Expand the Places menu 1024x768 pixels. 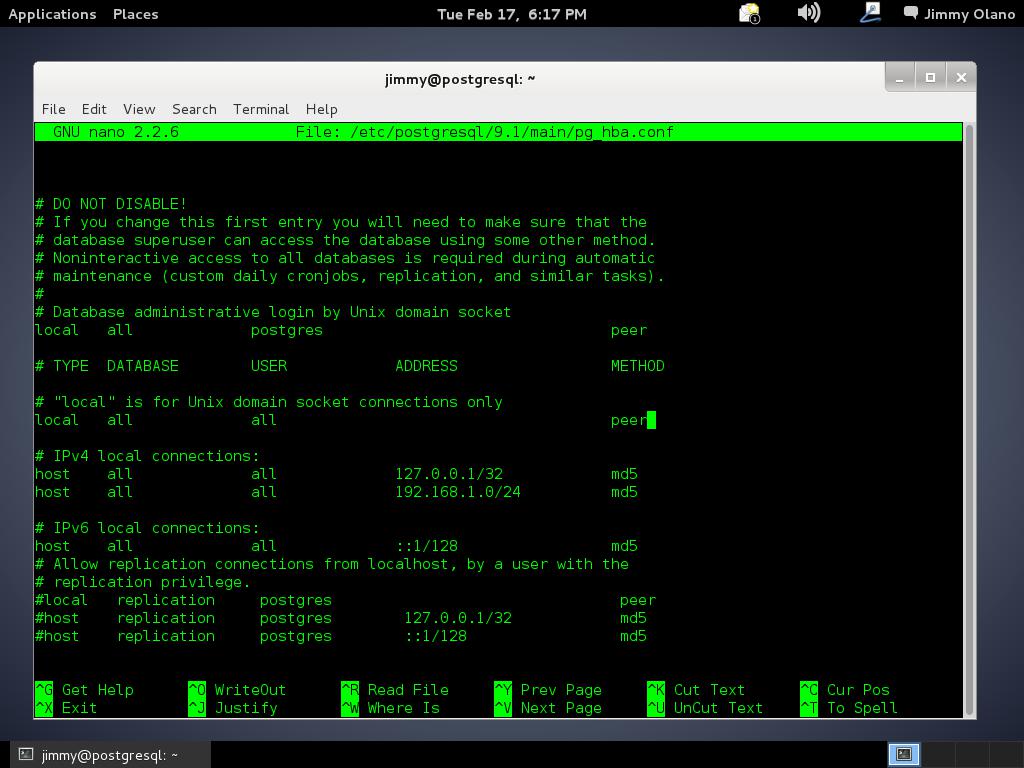135,14
